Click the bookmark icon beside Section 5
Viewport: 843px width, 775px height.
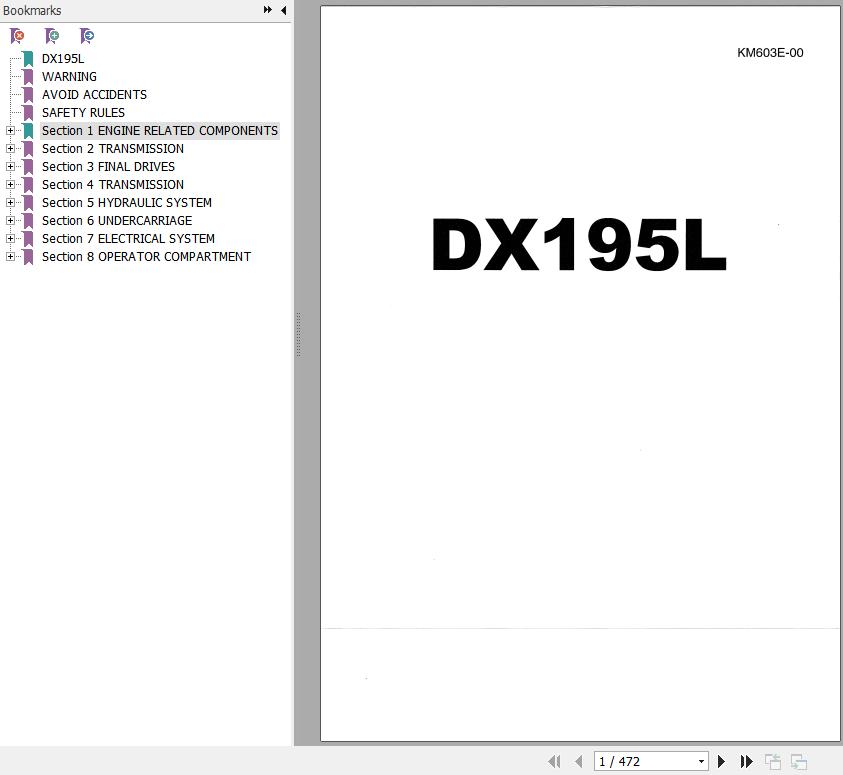click(x=28, y=203)
